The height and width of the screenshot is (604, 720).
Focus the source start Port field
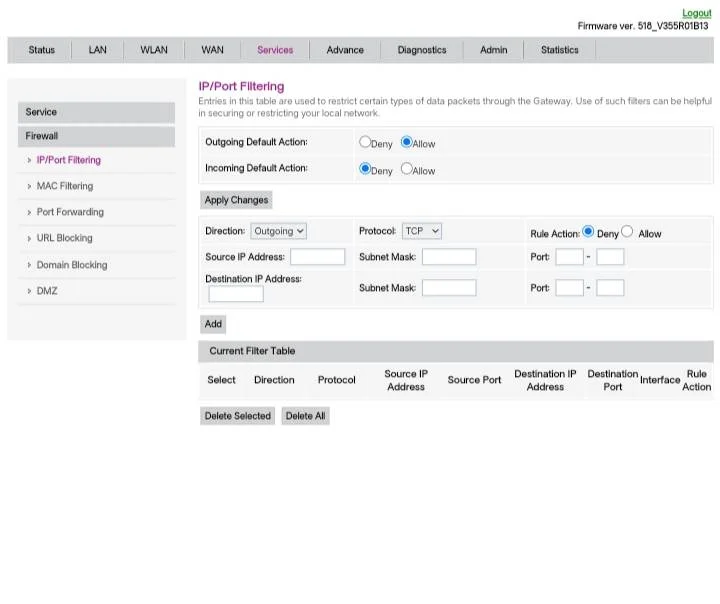point(569,257)
